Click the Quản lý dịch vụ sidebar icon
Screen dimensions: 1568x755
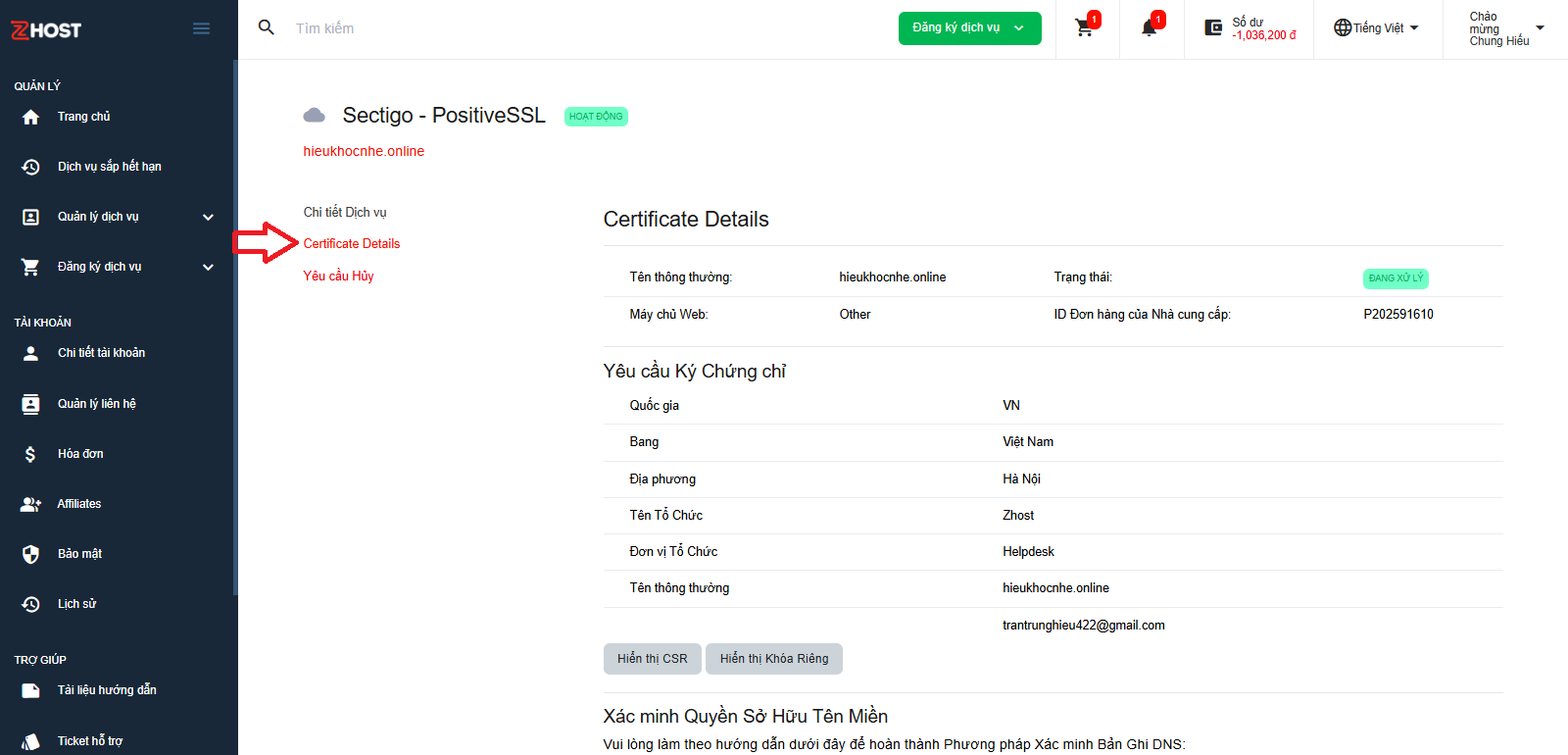click(x=30, y=217)
